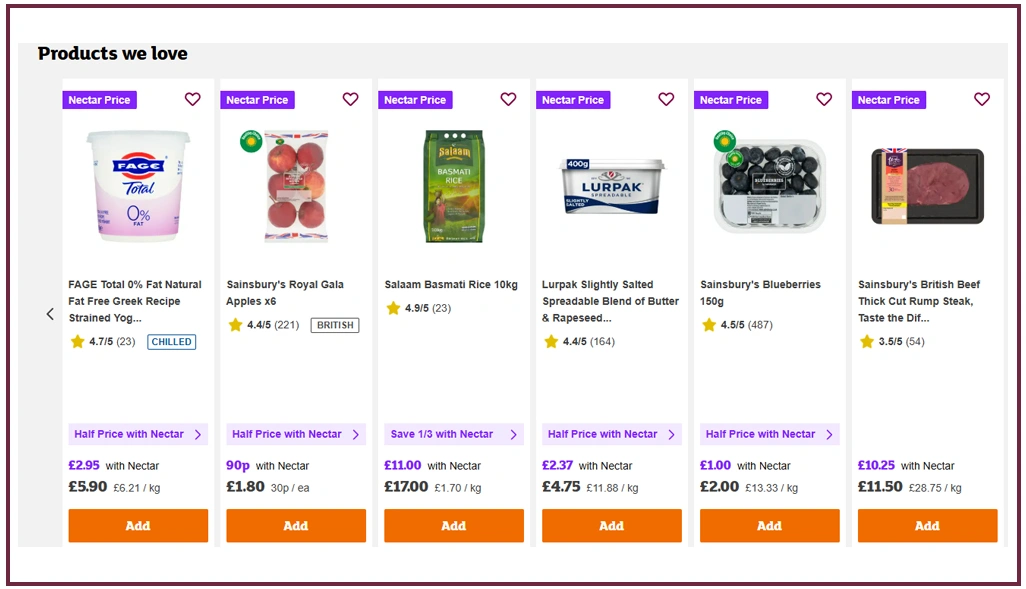1026x589 pixels.
Task: Open Half Price with Nectar offer for Blueberries
Action: tap(769, 434)
